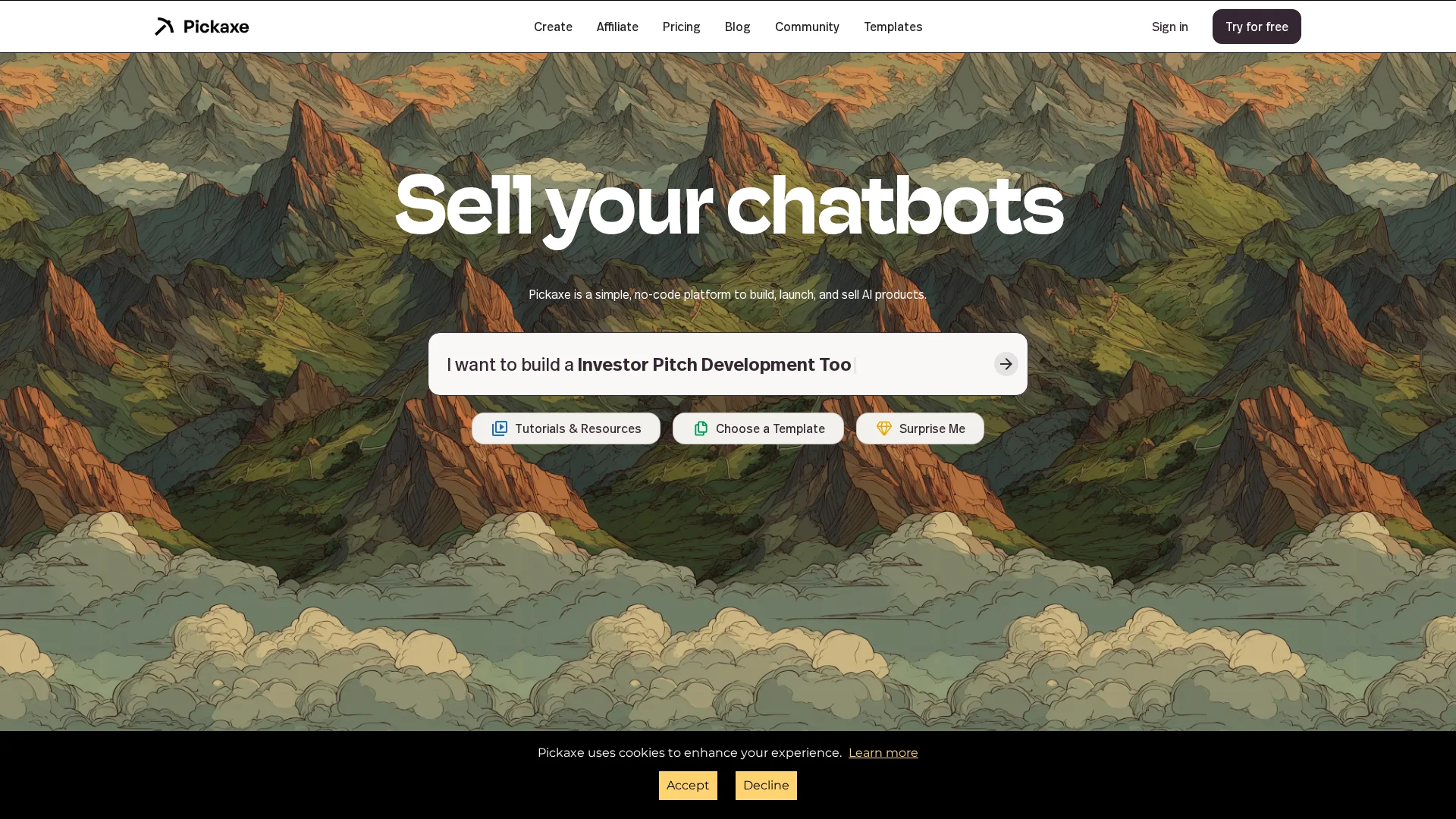The image size is (1456, 819).
Task: Click into the 'I want to build a' field
Action: [x=711, y=364]
